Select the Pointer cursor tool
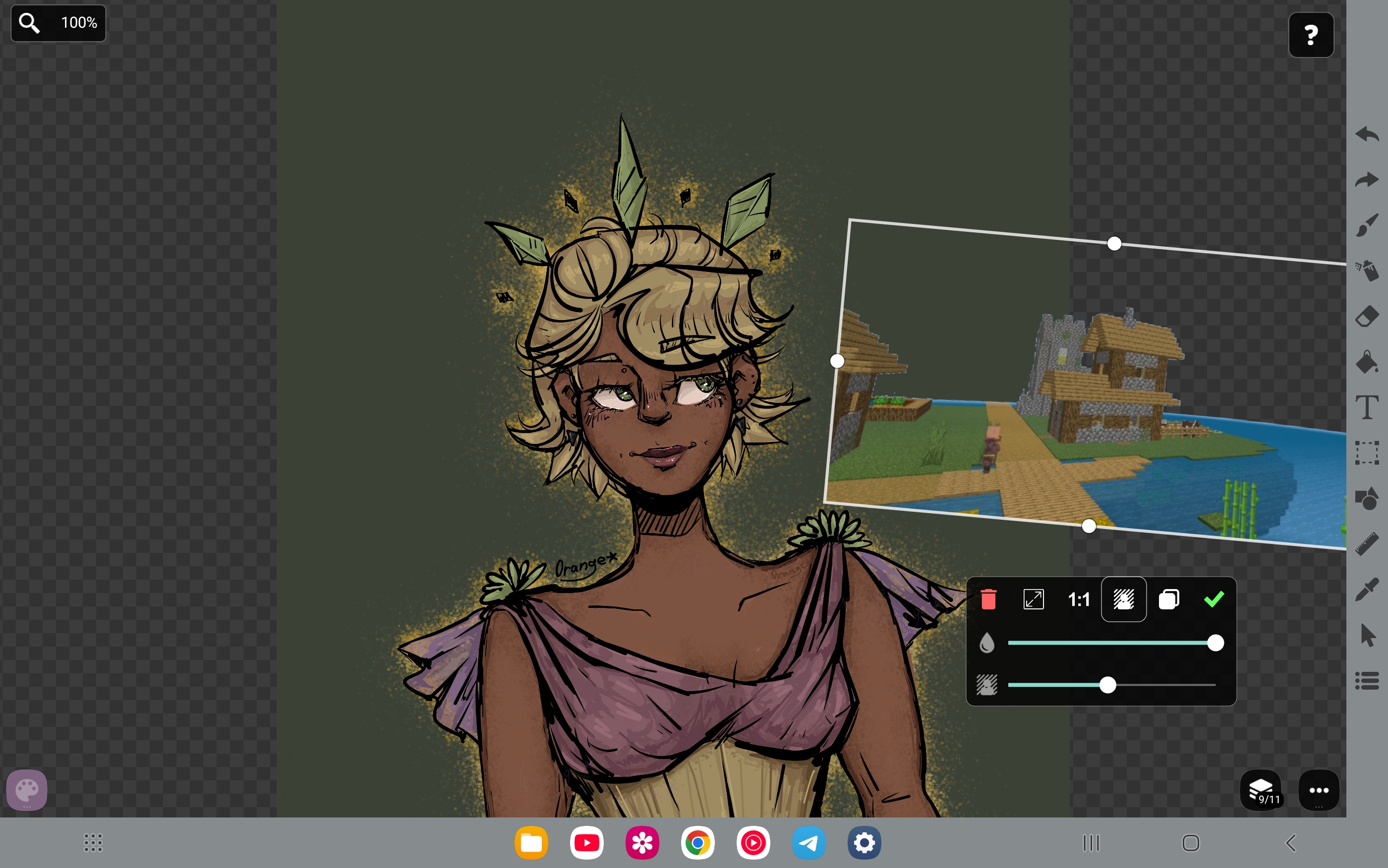This screenshot has height=868, width=1388. click(1368, 636)
